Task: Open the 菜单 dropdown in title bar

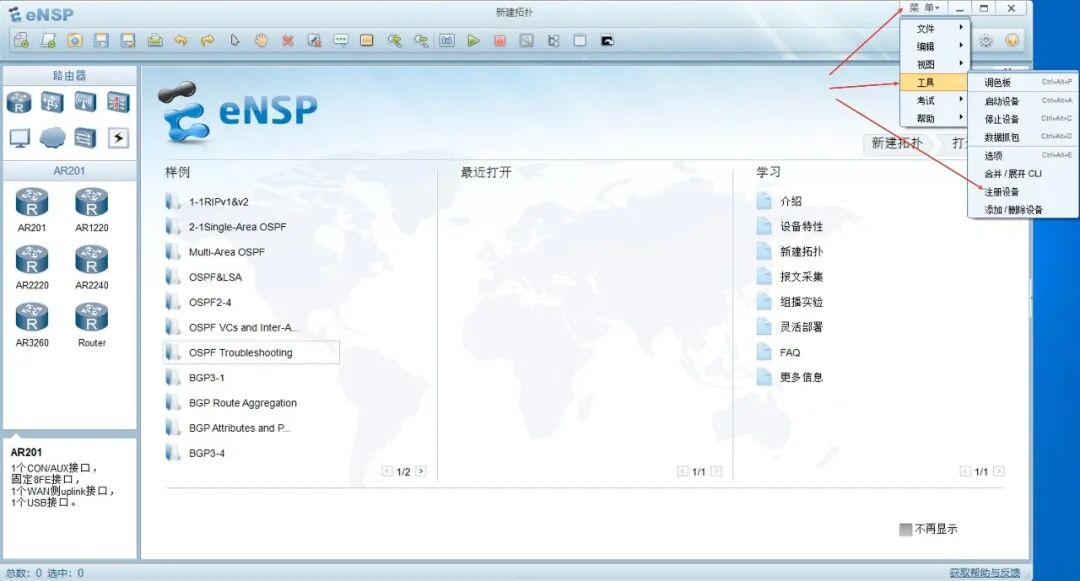Action: [924, 8]
